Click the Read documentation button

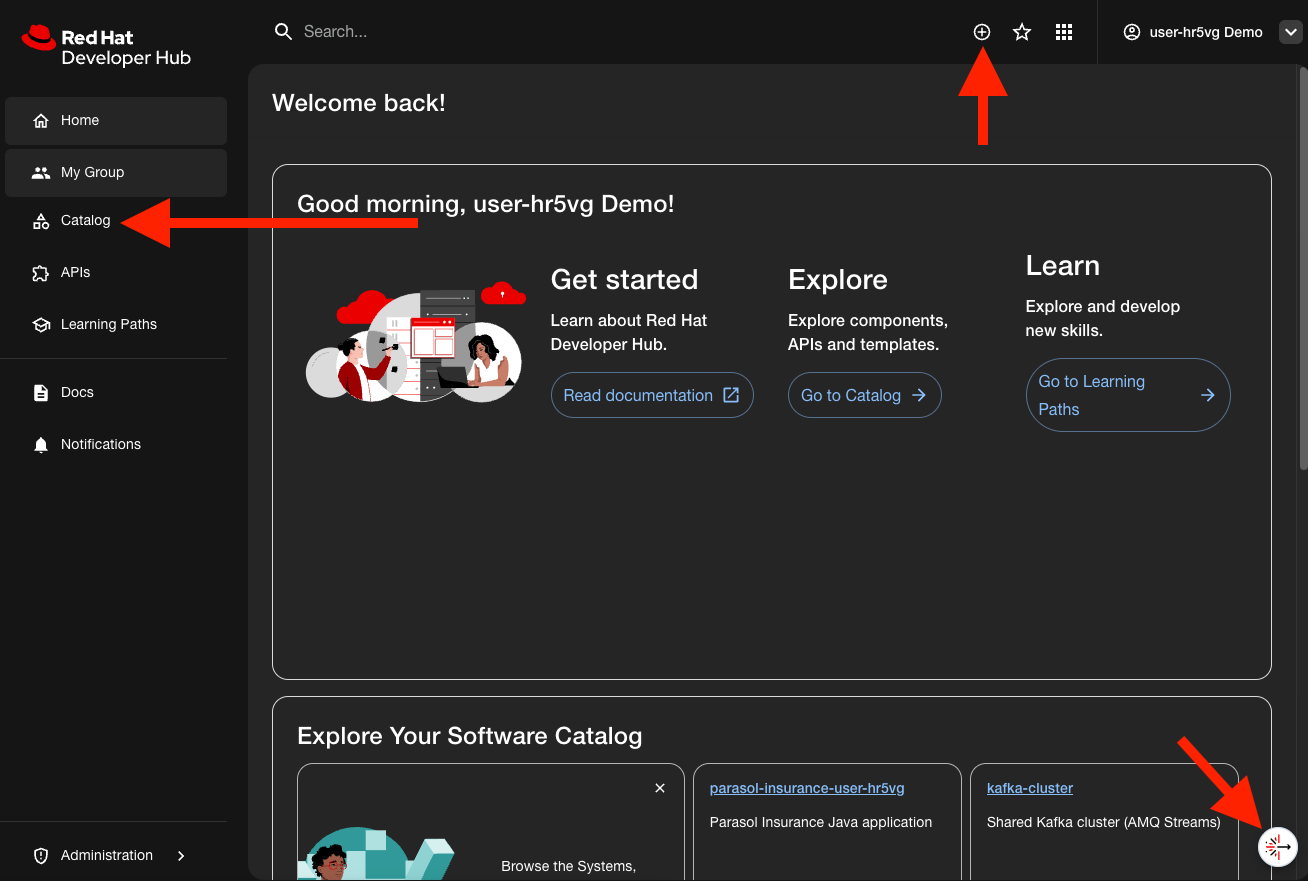(x=652, y=395)
